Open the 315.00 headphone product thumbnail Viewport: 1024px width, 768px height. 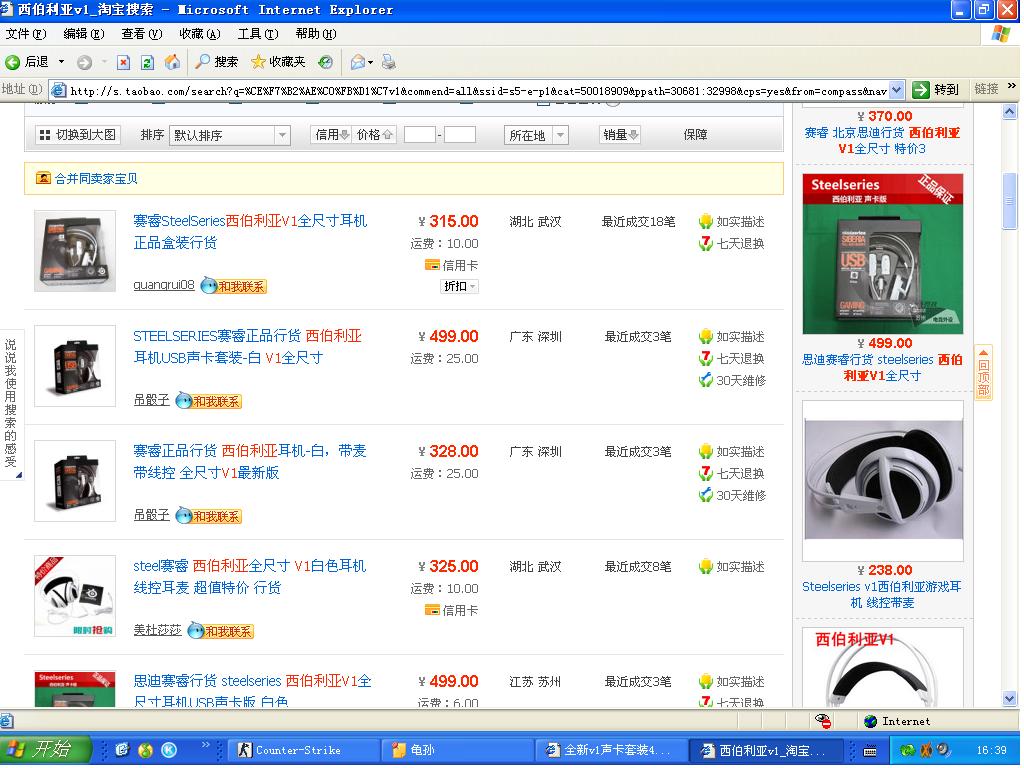click(75, 251)
